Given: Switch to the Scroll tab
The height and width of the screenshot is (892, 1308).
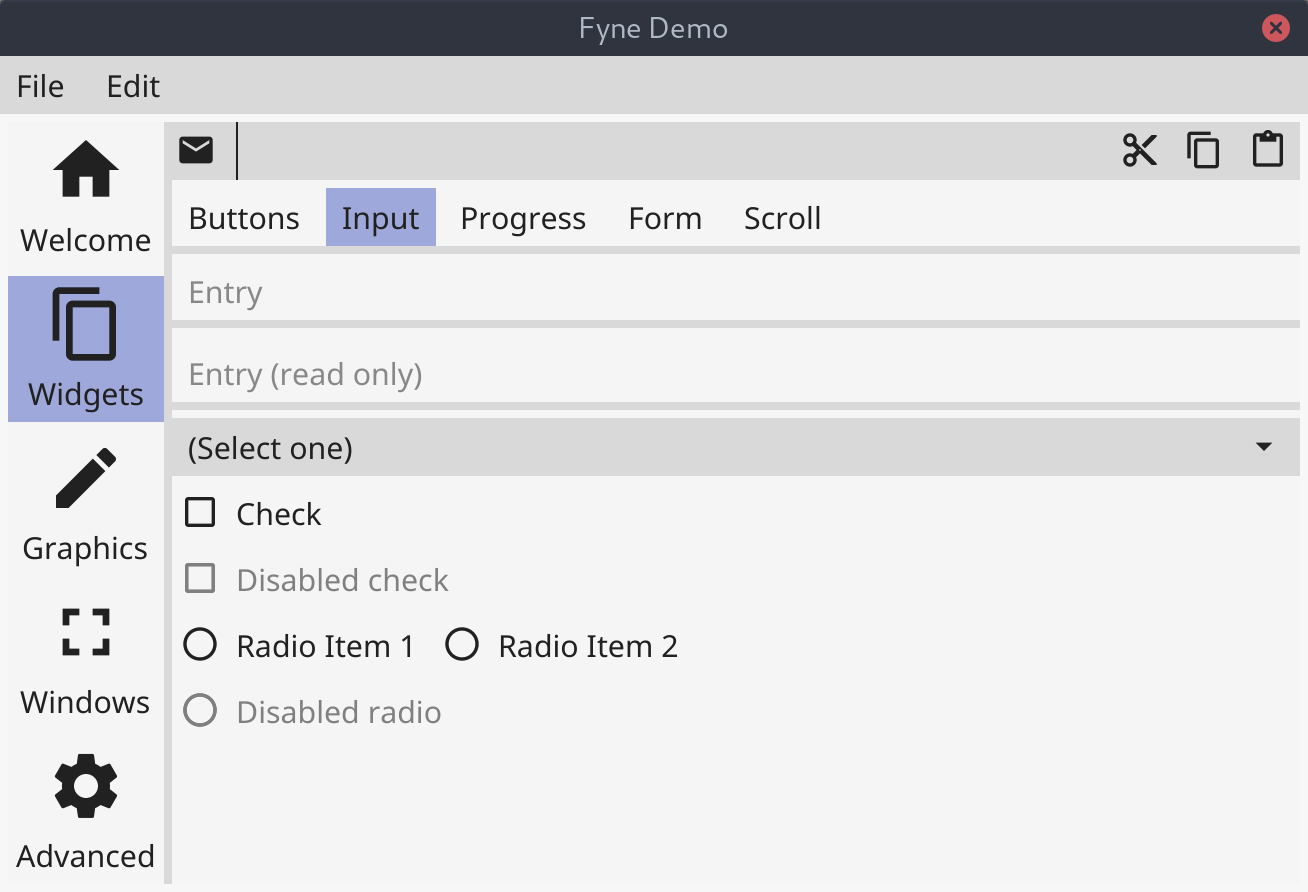Looking at the screenshot, I should click(x=783, y=218).
